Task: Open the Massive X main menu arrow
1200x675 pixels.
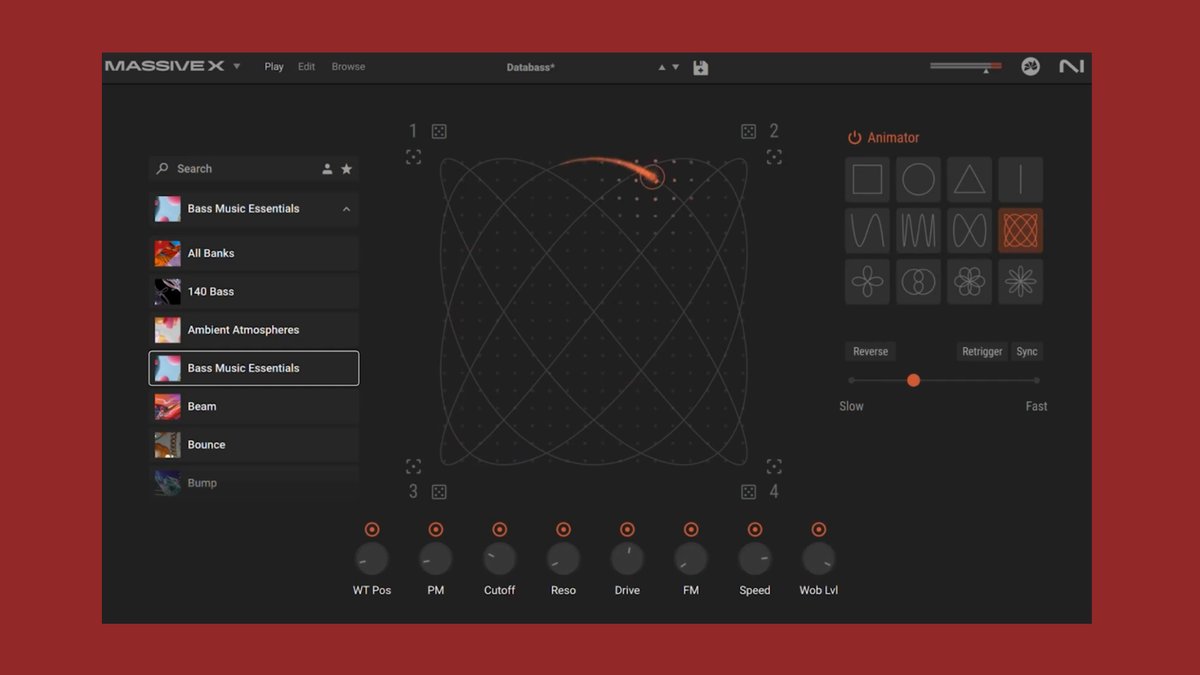Action: [x=237, y=67]
